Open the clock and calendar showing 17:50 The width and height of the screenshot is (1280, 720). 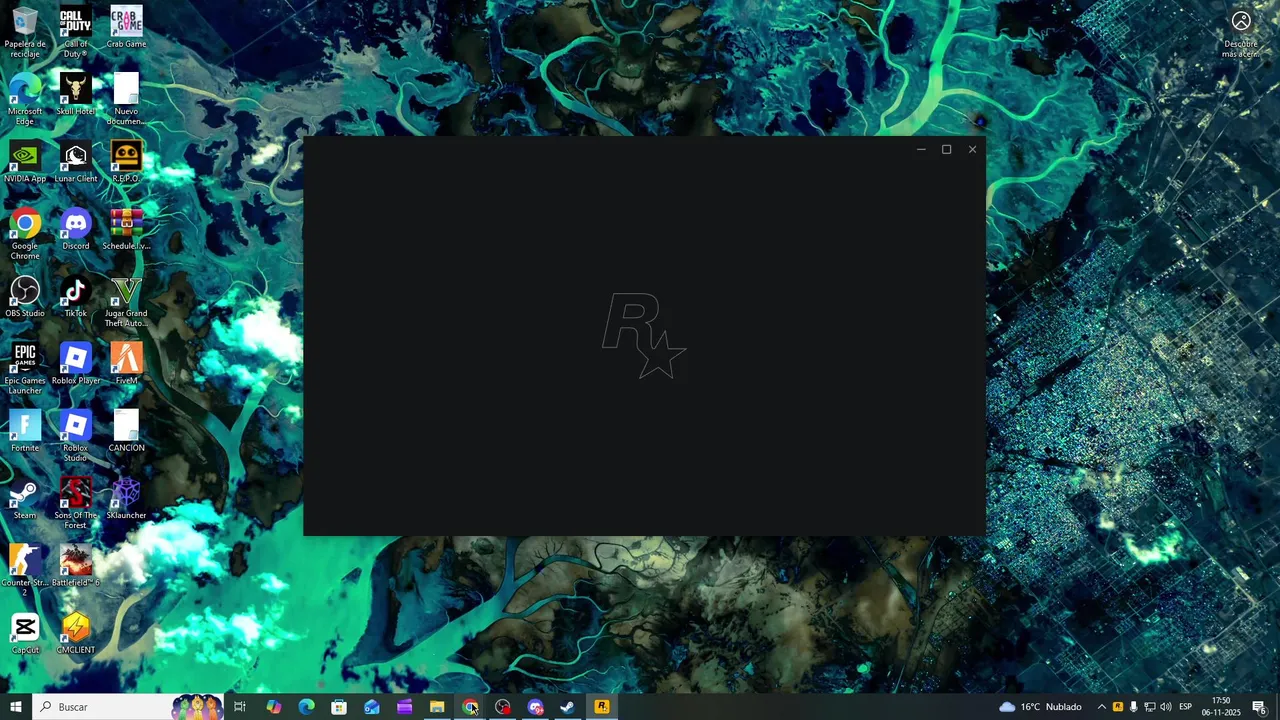[x=1220, y=707]
